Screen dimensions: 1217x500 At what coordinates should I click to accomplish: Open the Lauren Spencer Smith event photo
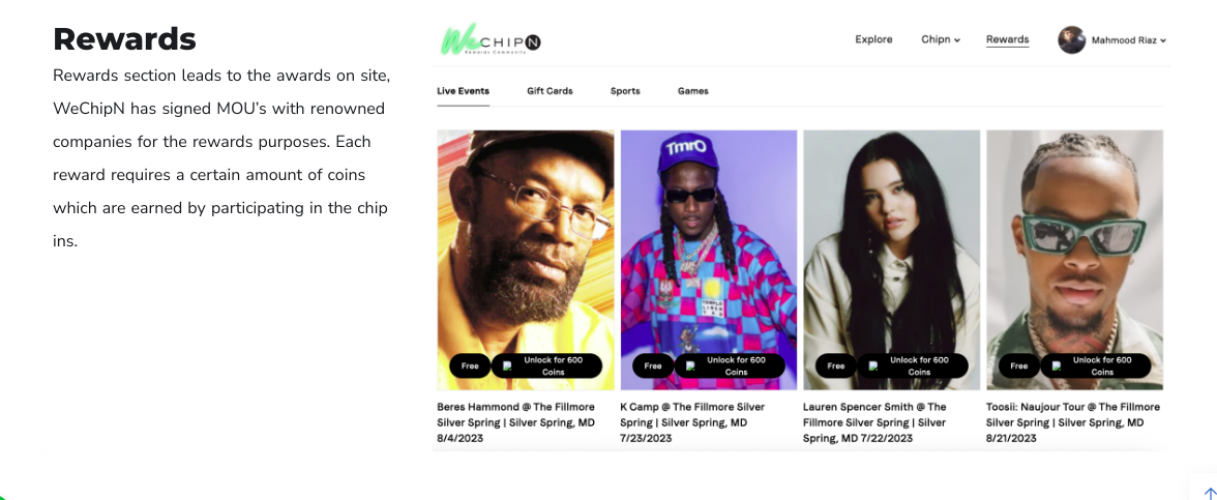tap(892, 260)
